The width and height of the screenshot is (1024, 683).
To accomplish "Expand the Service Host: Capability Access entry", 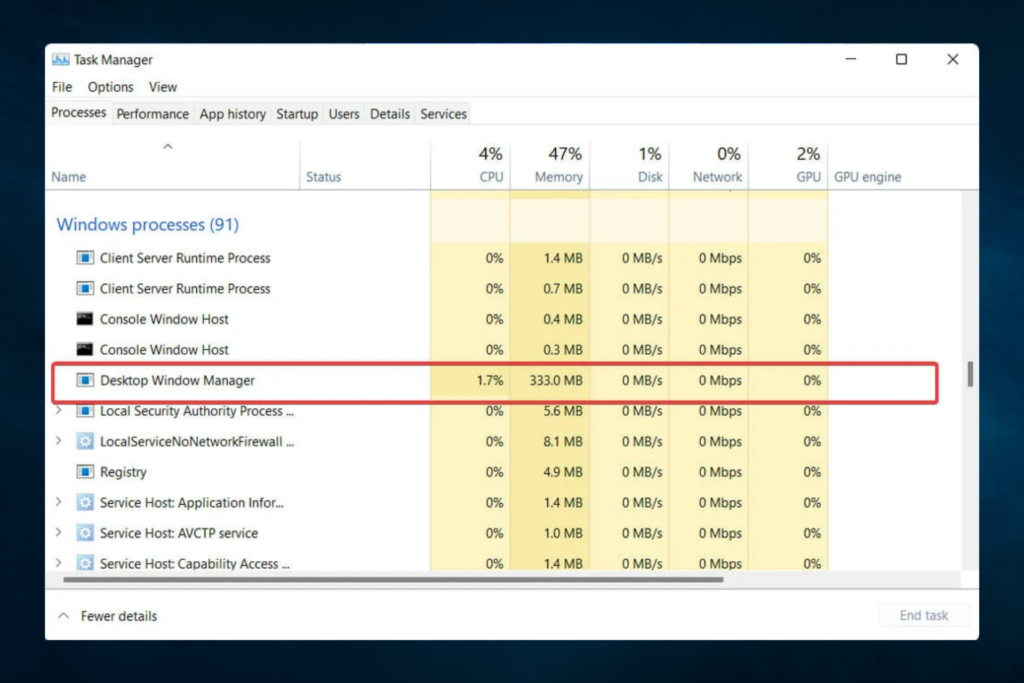I will click(x=60, y=564).
